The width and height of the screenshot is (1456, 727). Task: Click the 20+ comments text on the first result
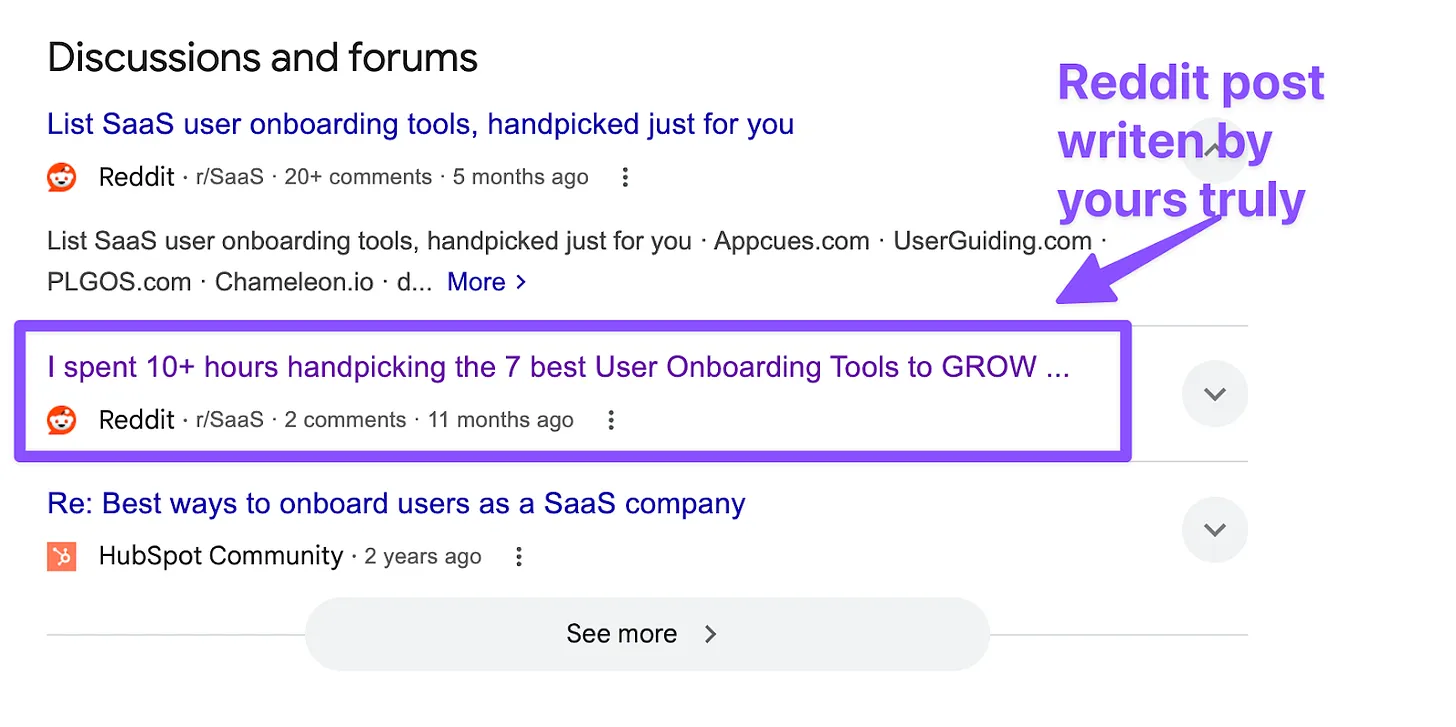tap(357, 176)
